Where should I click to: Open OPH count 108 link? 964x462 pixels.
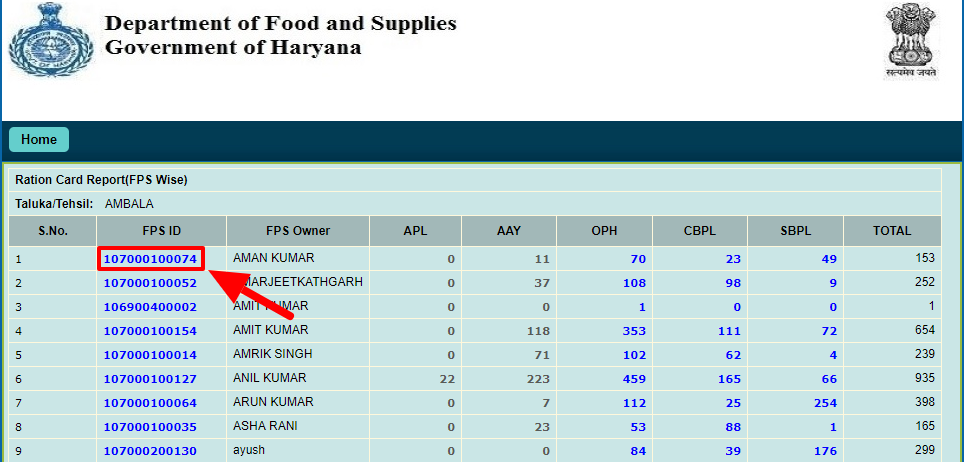pyautogui.click(x=634, y=284)
